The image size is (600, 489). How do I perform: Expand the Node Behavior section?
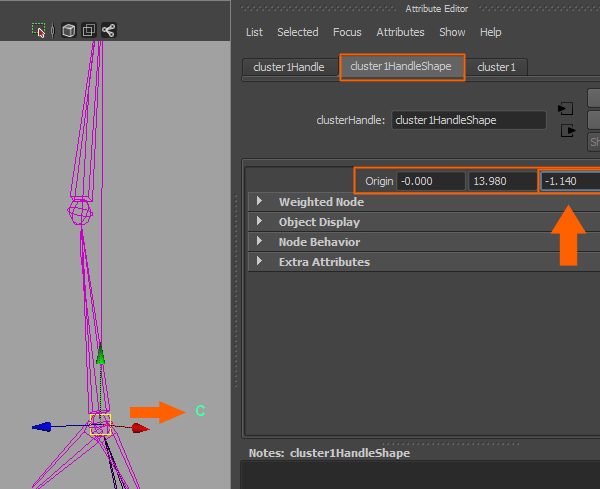tap(259, 241)
